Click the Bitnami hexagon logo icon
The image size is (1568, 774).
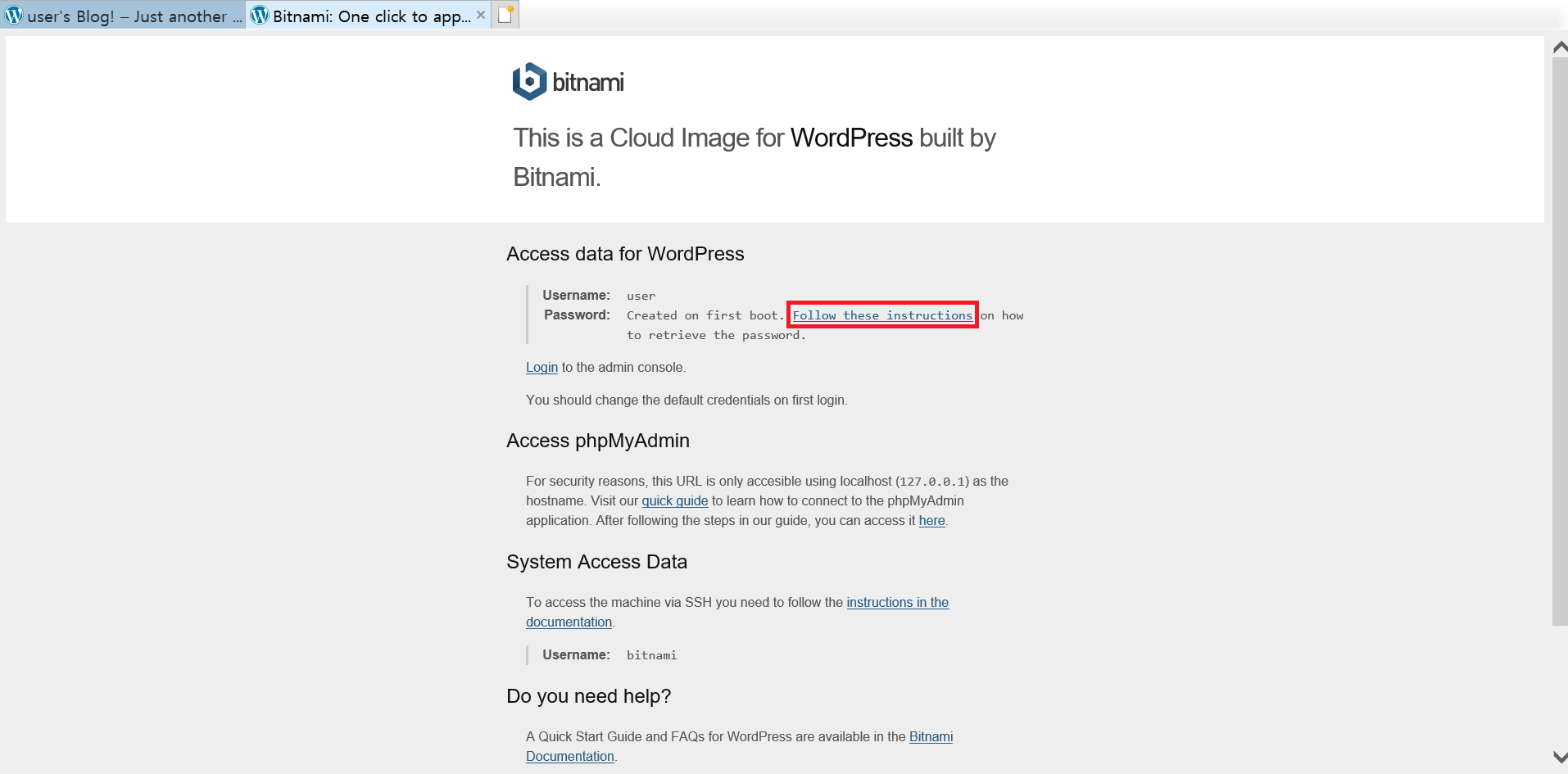[x=529, y=81]
